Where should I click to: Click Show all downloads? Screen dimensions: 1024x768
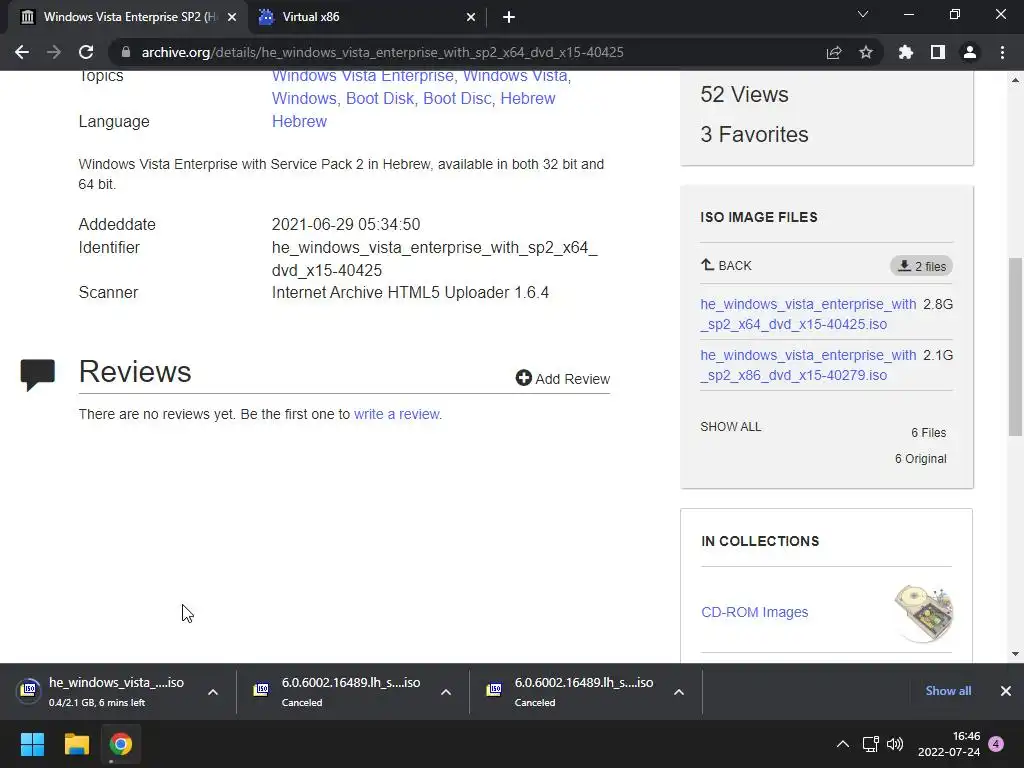pyautogui.click(x=948, y=691)
